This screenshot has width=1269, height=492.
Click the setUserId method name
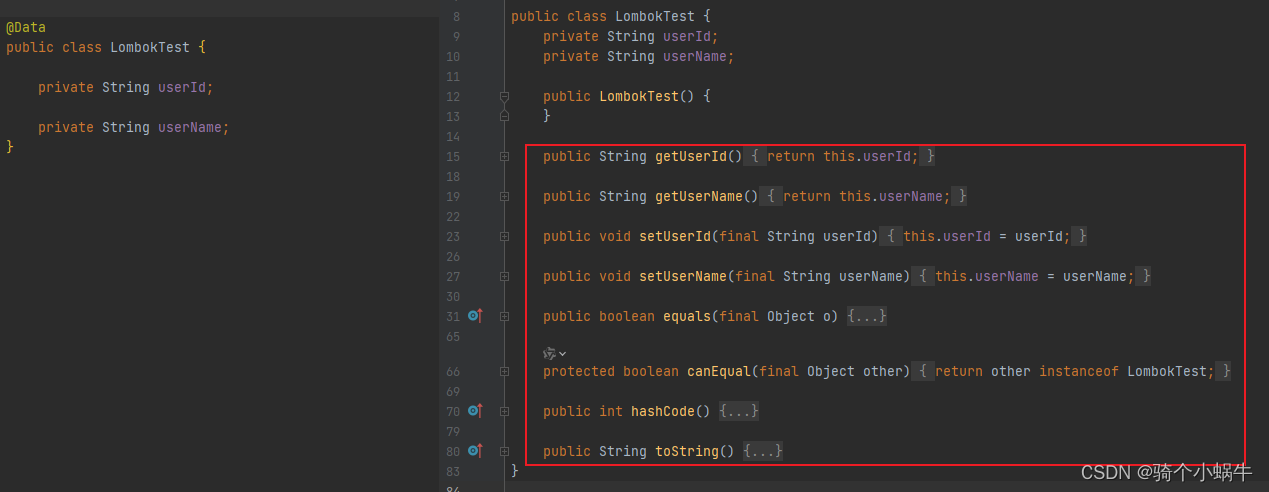coord(675,236)
